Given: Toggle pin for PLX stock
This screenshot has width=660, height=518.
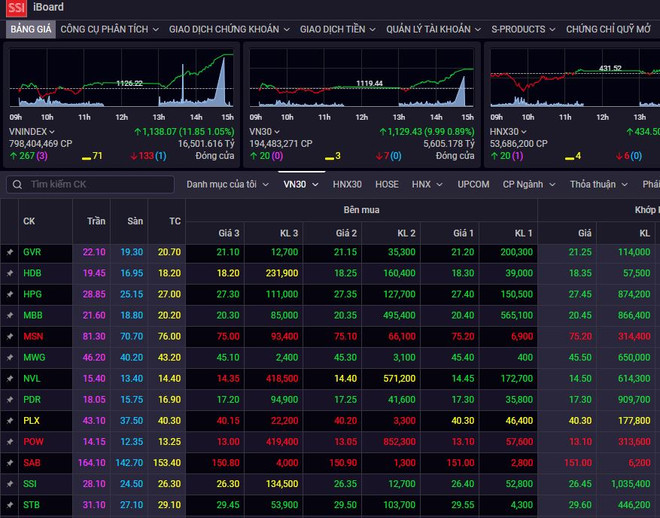Looking at the screenshot, I should tap(9, 421).
